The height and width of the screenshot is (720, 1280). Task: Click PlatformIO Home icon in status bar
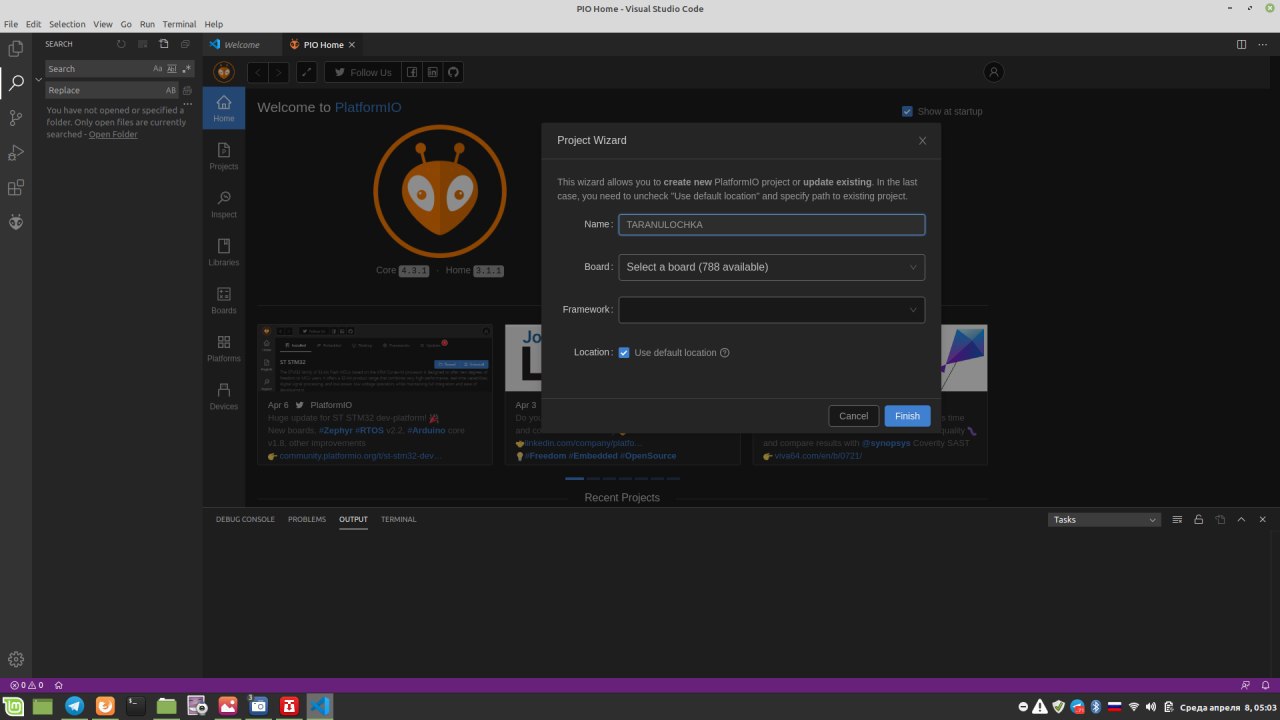click(x=59, y=685)
